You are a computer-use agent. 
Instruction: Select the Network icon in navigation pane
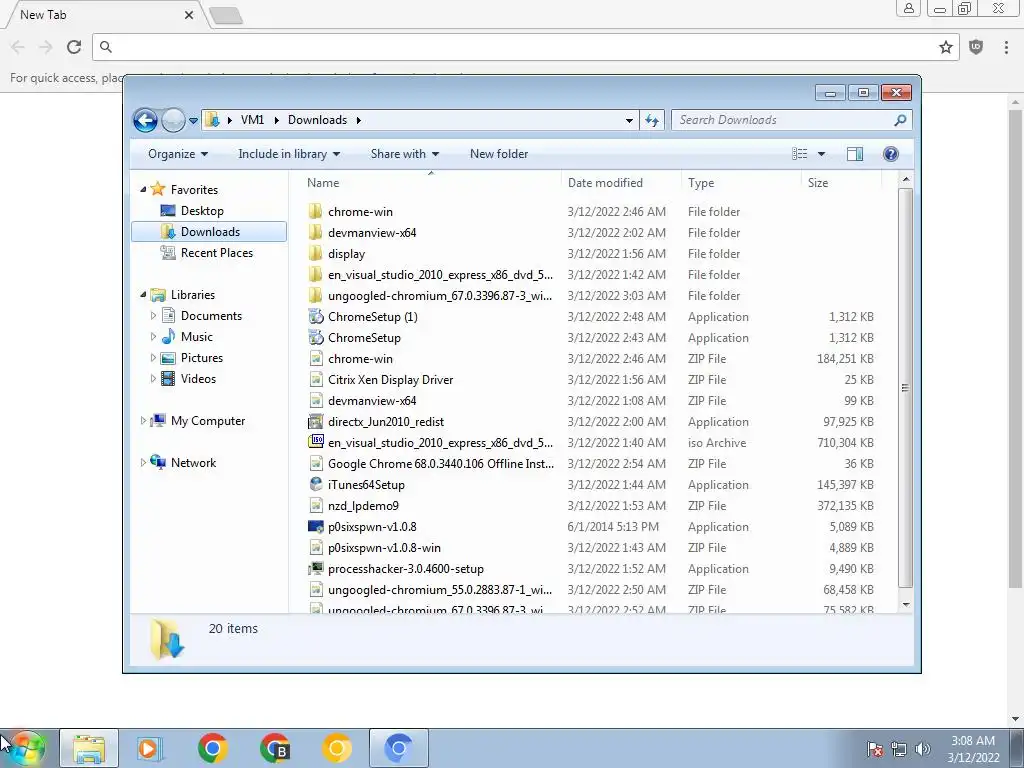(157, 462)
